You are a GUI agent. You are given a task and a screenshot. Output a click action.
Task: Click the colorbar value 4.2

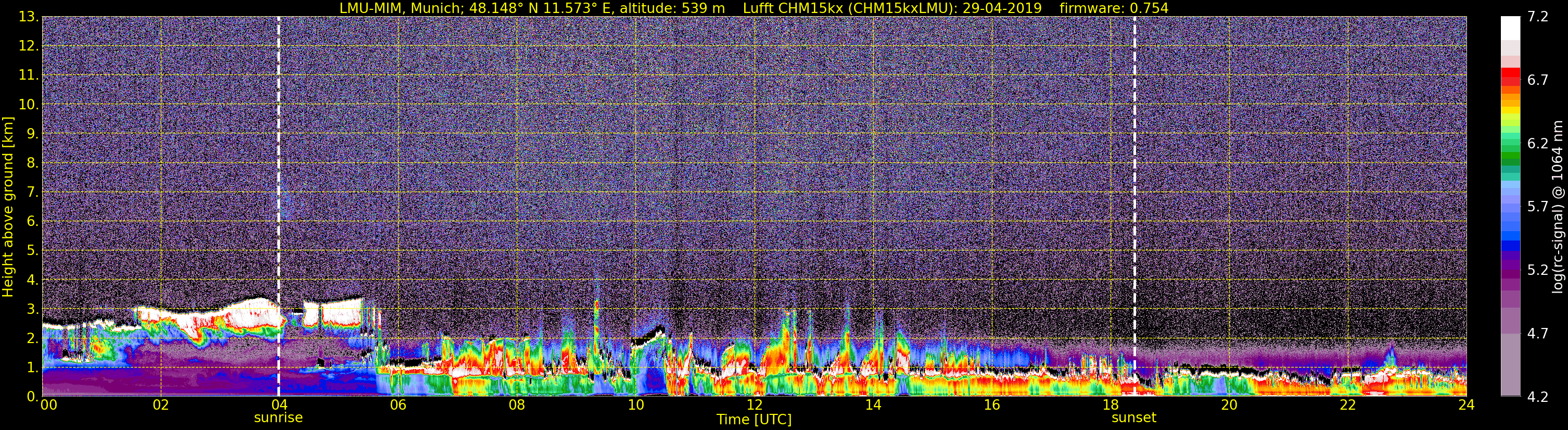(x=1538, y=397)
